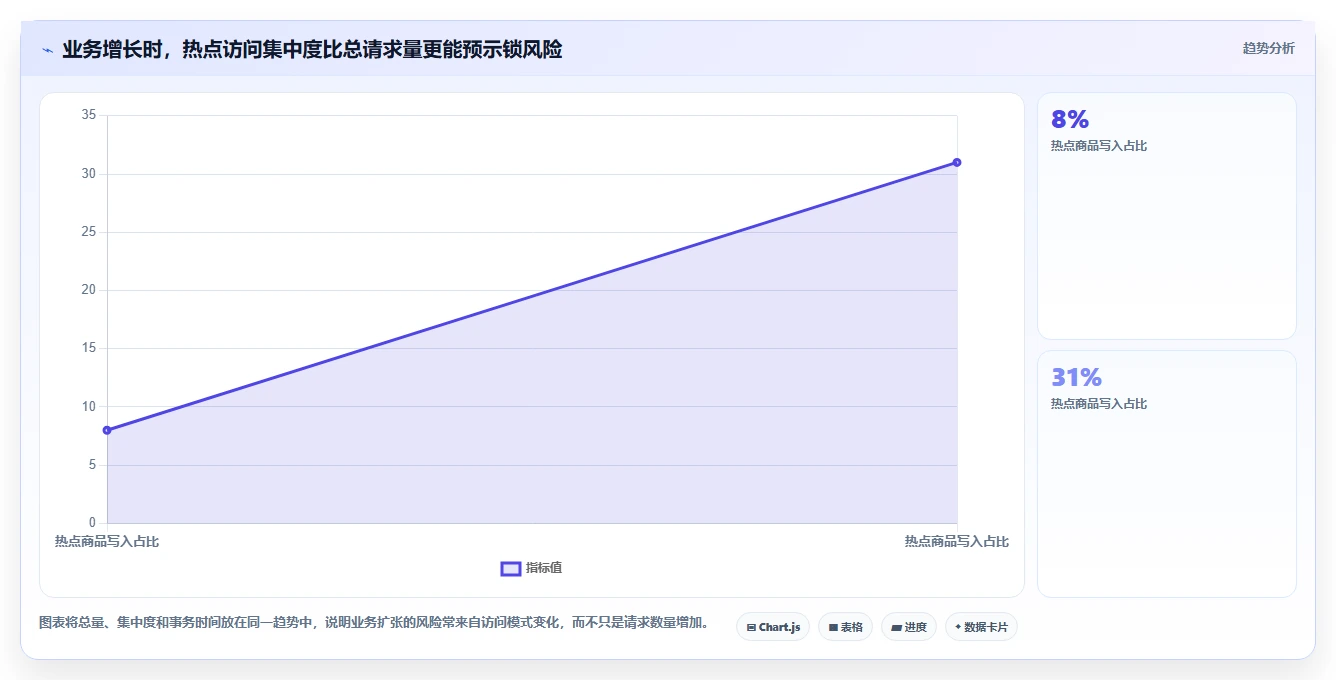Click the title 业务增长时，热点访问集中度比总请求量更能预示锁风险
Image resolution: width=1336 pixels, height=680 pixels.
pyautogui.click(x=312, y=50)
